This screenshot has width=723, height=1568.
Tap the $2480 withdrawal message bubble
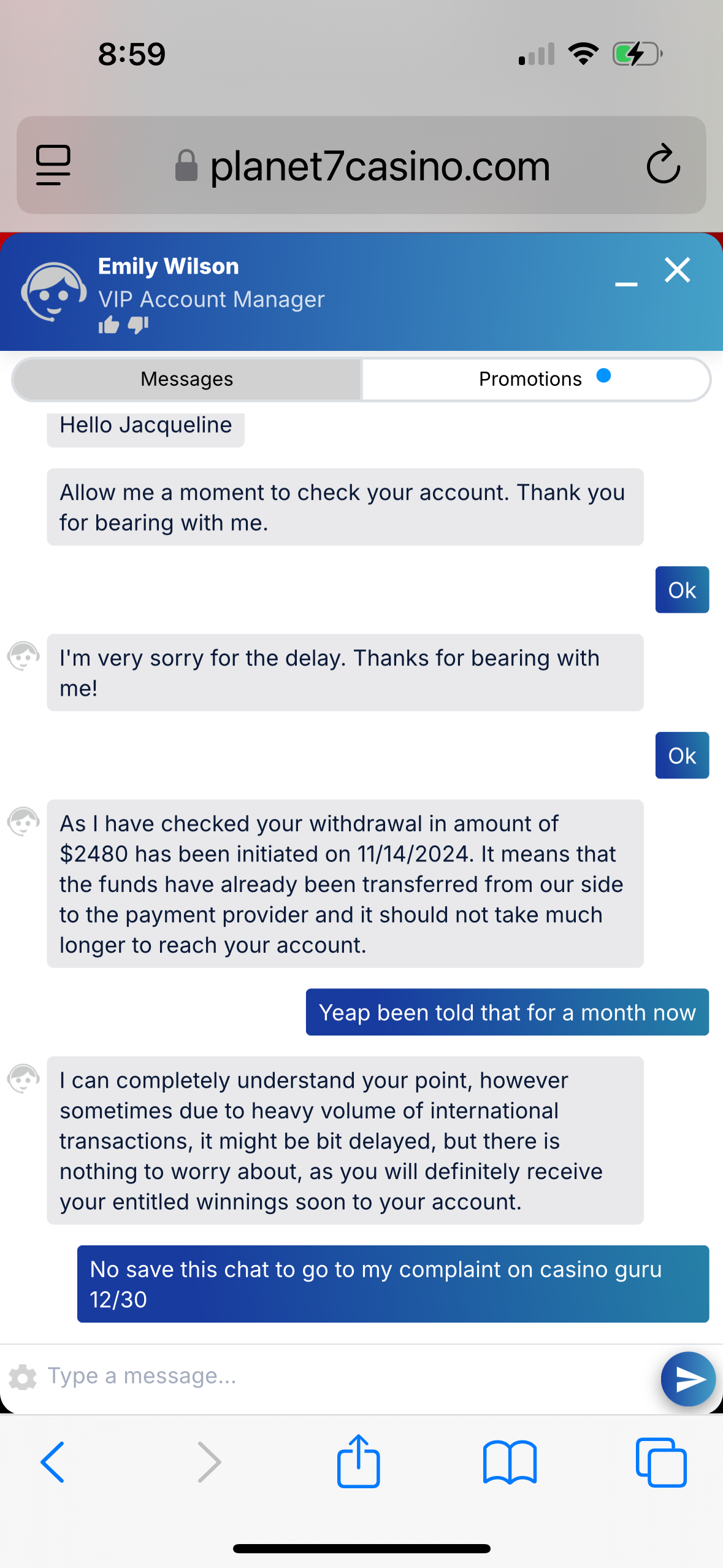345,883
